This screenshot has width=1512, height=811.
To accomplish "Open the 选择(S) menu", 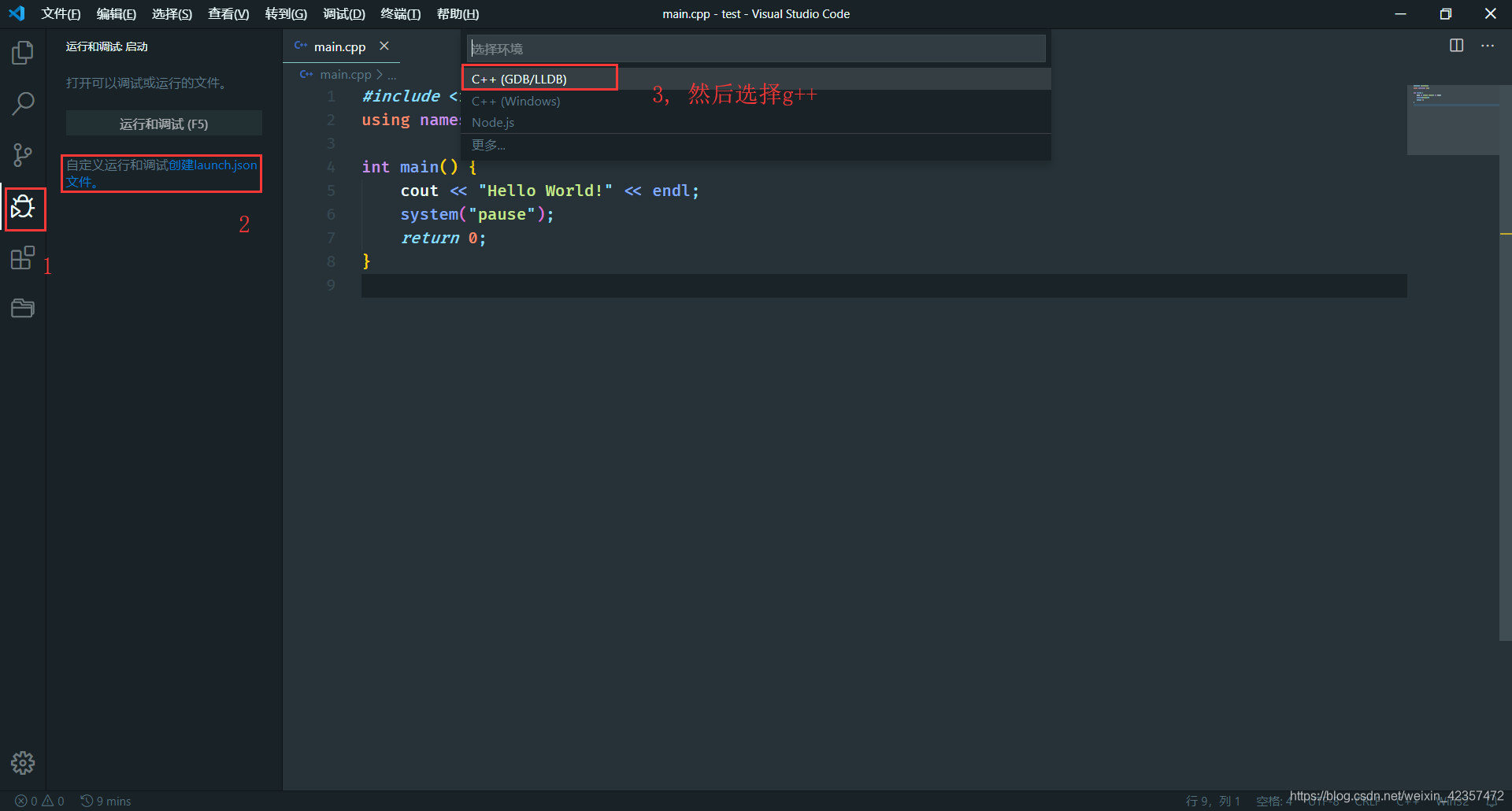I will [172, 14].
